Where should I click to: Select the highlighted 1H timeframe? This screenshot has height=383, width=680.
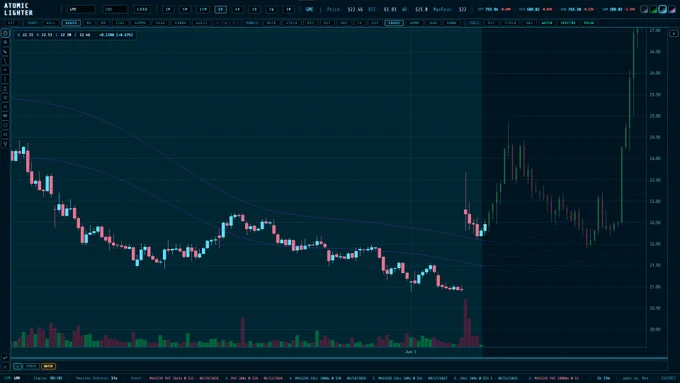(220, 9)
